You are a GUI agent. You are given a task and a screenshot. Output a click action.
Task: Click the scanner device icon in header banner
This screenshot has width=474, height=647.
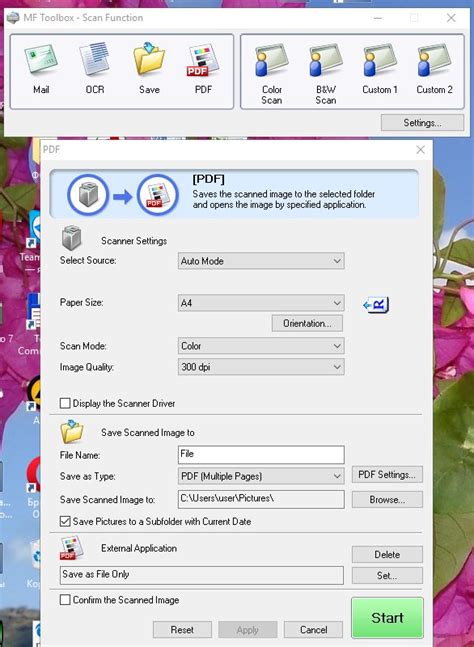(88, 194)
